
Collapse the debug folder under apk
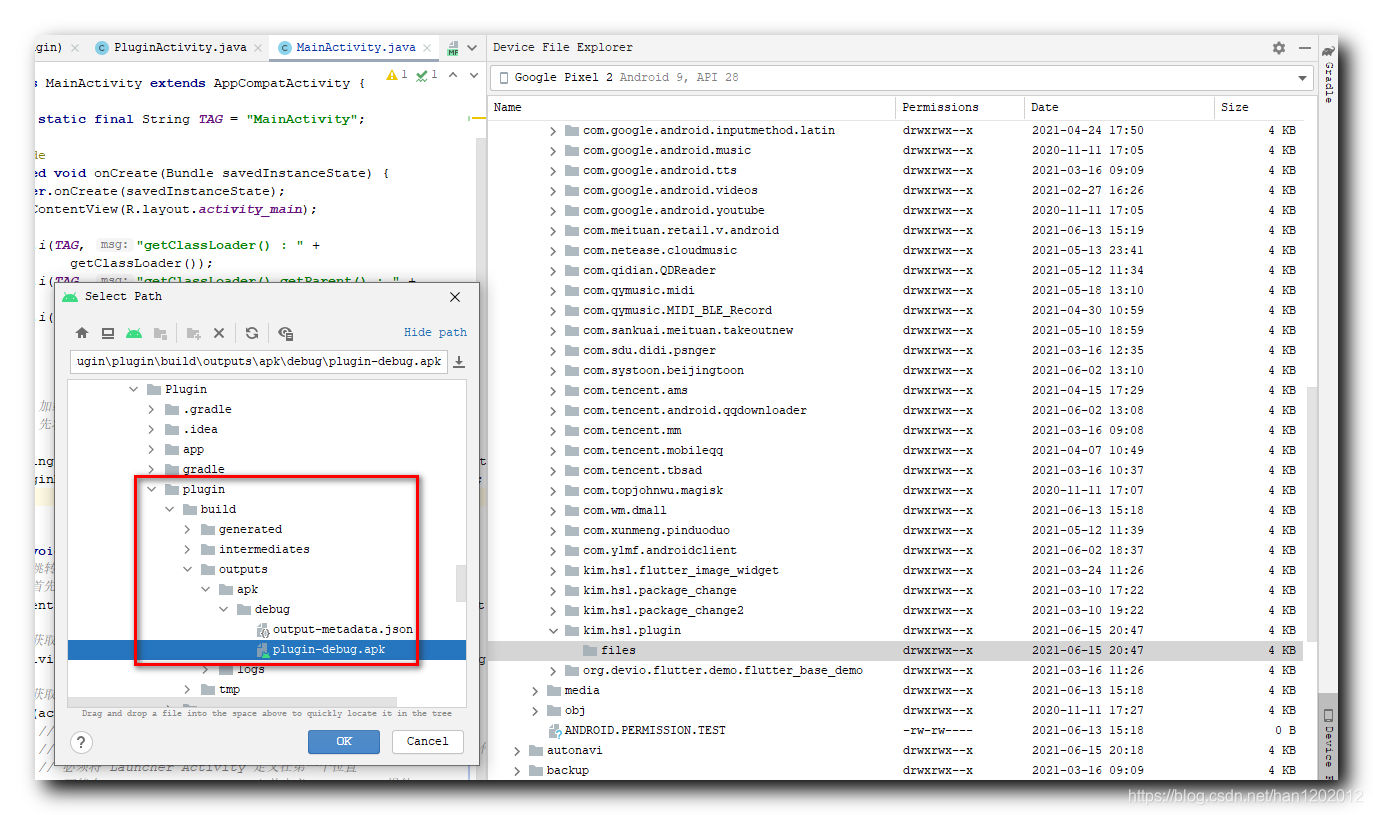224,609
